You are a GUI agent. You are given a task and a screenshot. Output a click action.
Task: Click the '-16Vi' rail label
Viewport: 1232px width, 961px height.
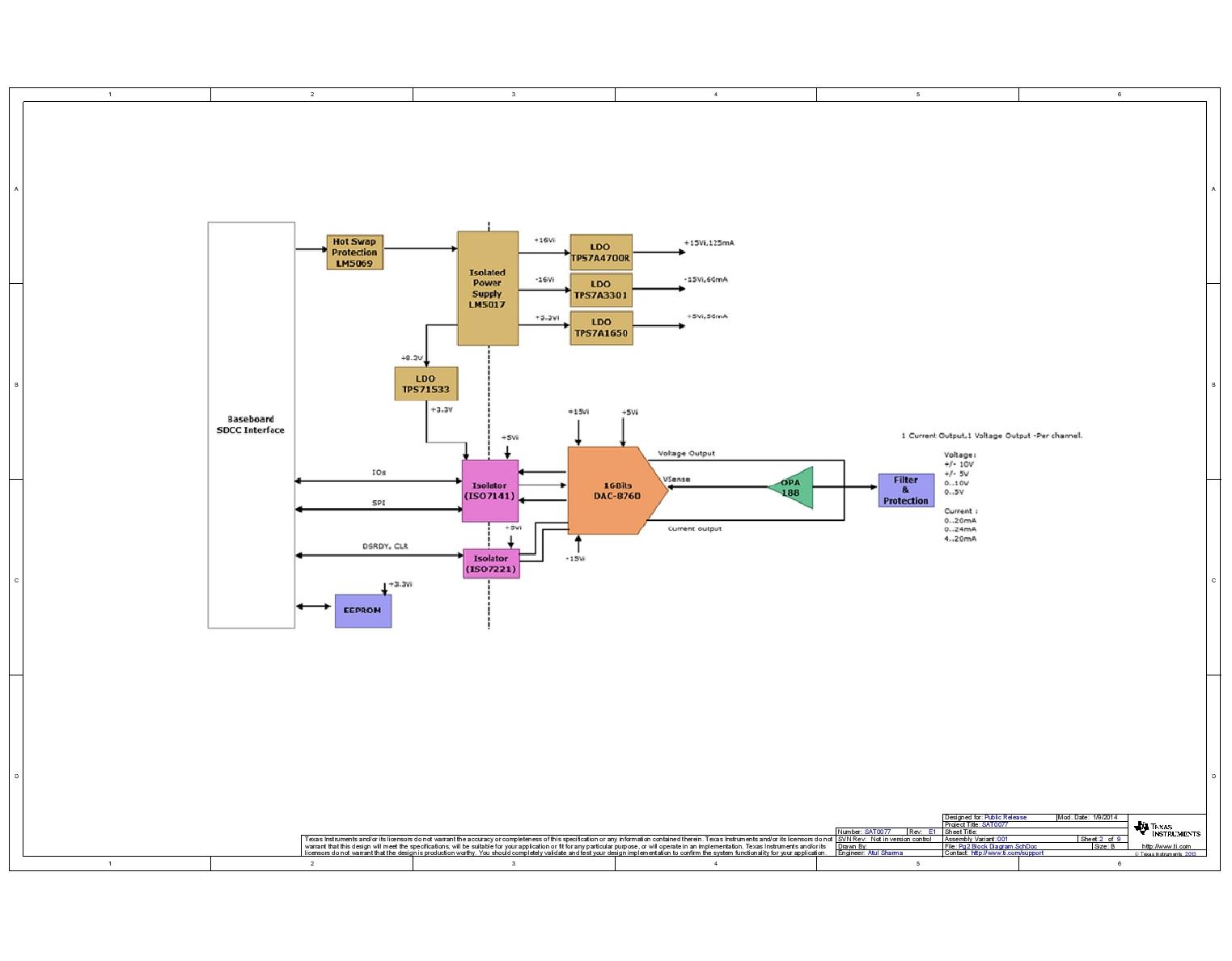click(x=544, y=279)
